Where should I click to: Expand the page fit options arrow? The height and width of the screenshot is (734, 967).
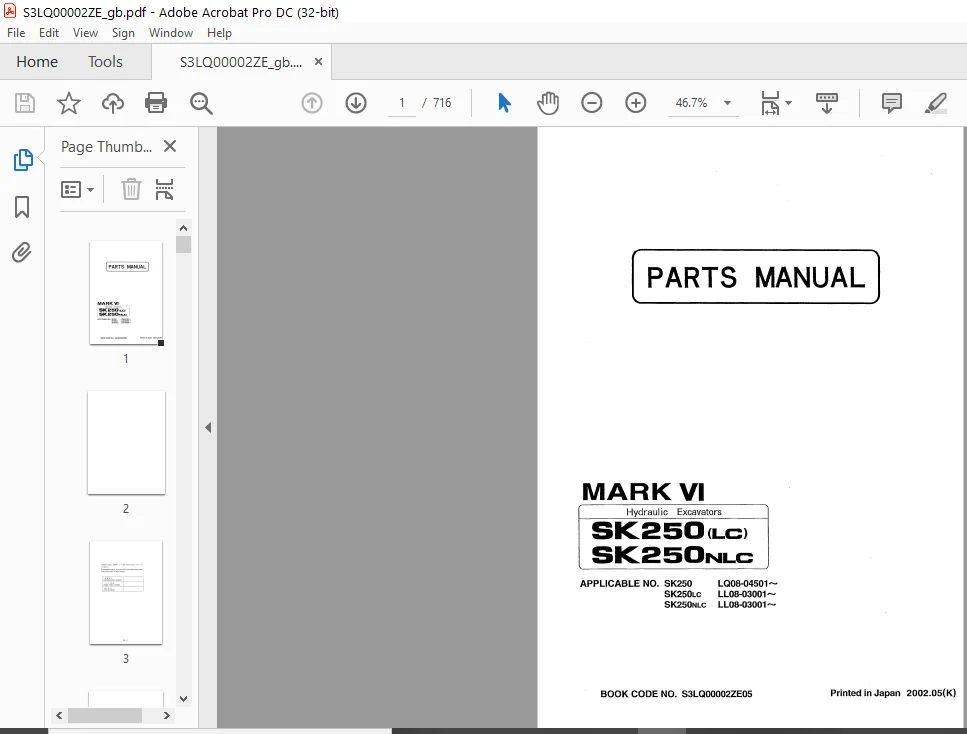(x=788, y=103)
